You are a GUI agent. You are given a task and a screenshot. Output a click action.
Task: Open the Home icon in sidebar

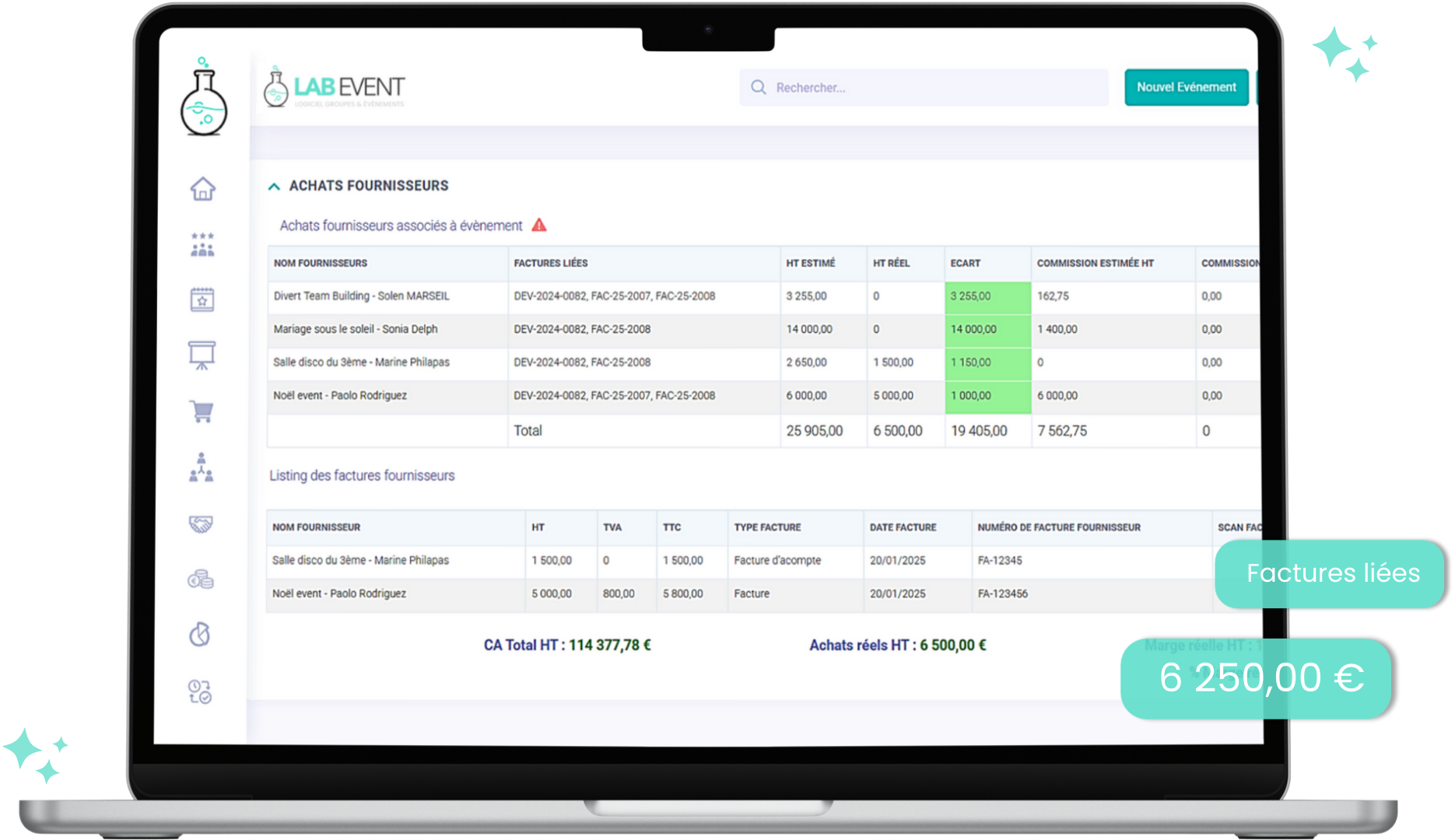coord(202,189)
